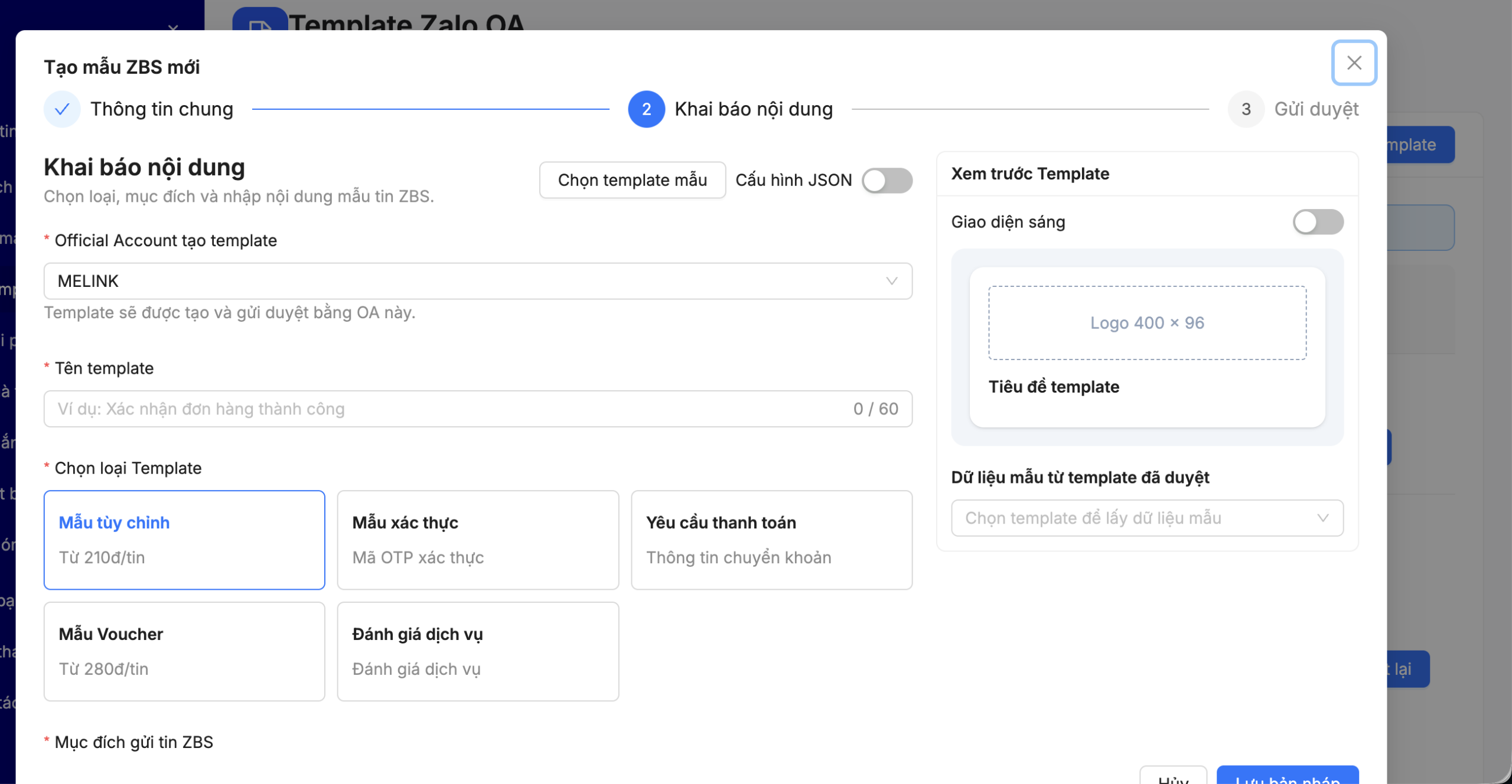Select the Mẫu xác thực template type
The height and width of the screenshot is (784, 1512).
click(x=478, y=540)
